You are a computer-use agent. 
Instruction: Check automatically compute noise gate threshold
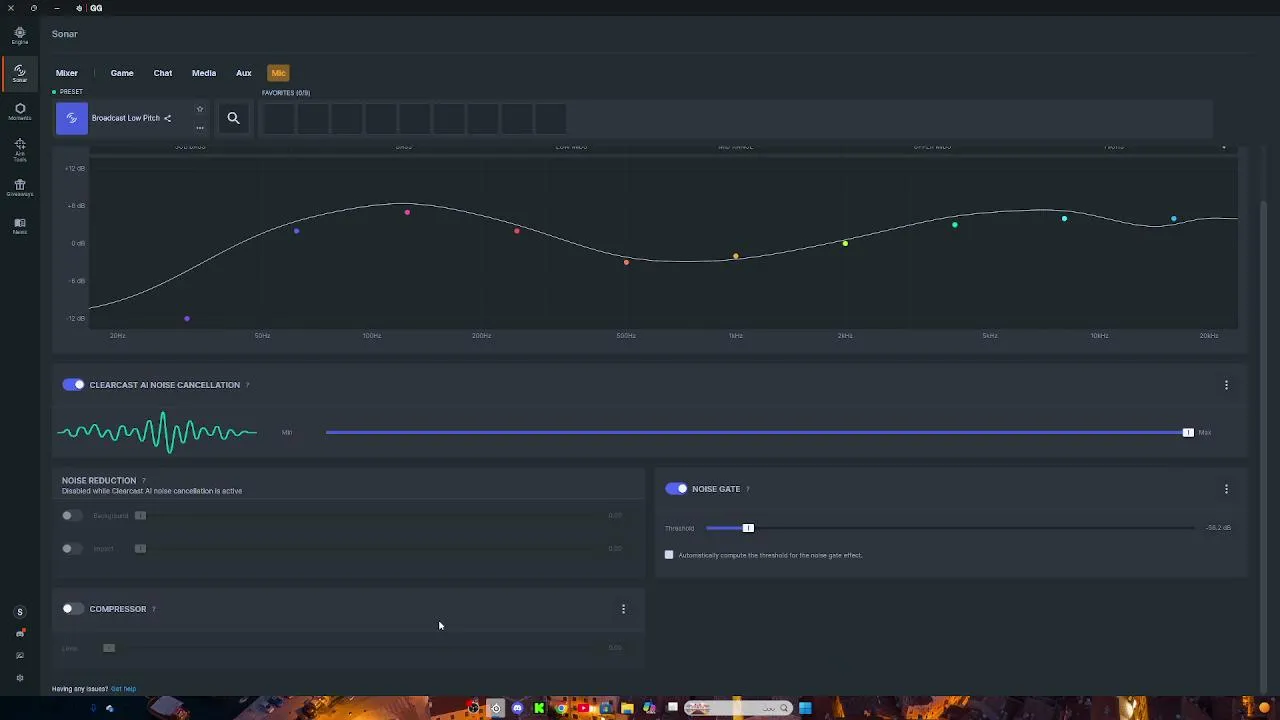[x=669, y=555]
